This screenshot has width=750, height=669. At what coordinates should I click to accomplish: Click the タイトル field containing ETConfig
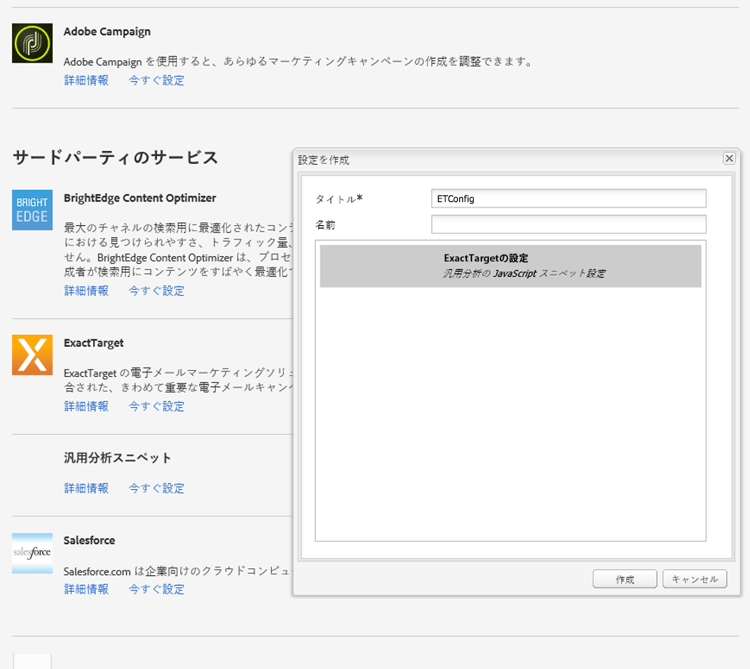(x=569, y=198)
